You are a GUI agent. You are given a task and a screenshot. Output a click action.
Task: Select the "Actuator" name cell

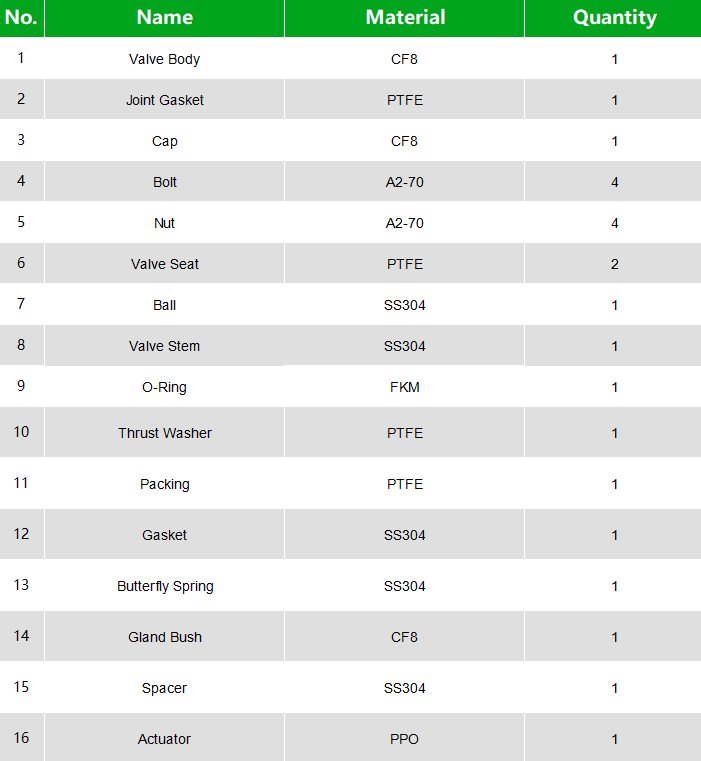[164, 739]
